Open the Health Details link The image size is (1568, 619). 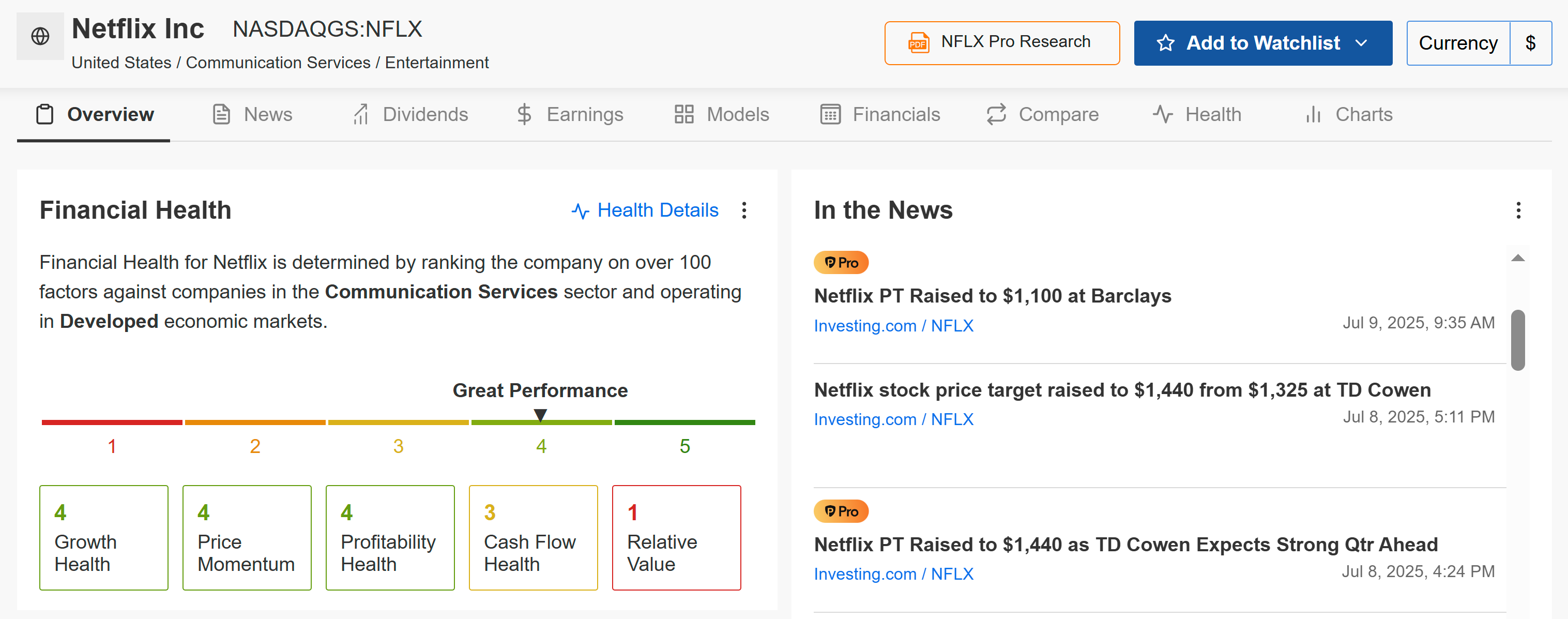645,210
